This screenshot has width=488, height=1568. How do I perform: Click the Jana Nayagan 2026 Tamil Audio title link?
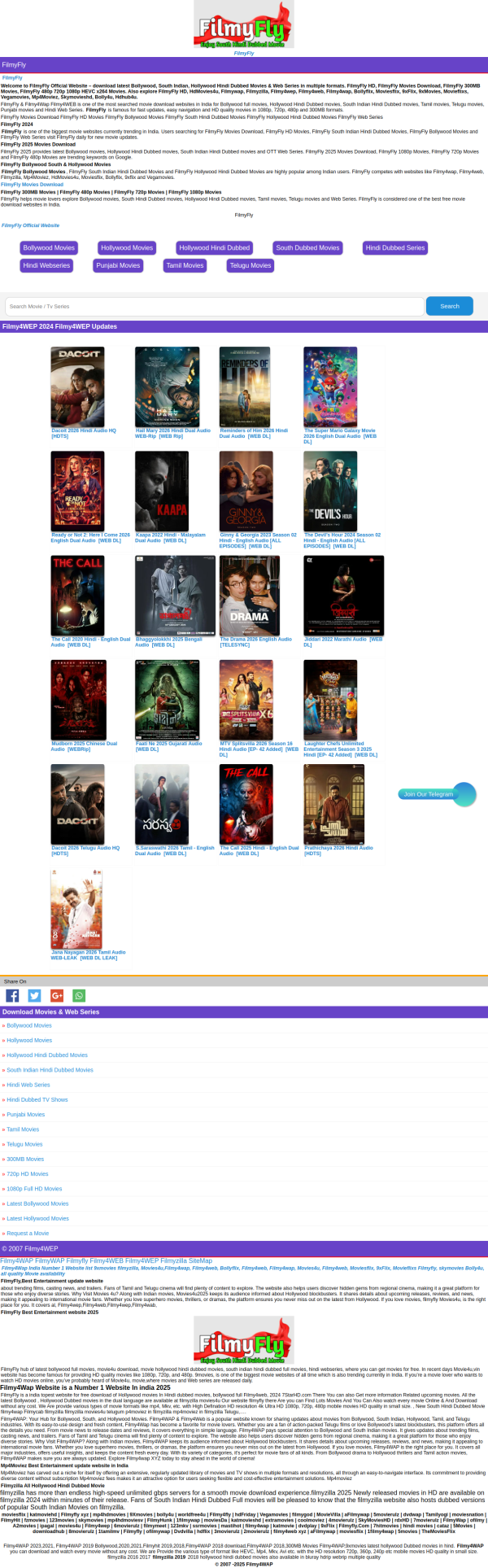pos(88,954)
